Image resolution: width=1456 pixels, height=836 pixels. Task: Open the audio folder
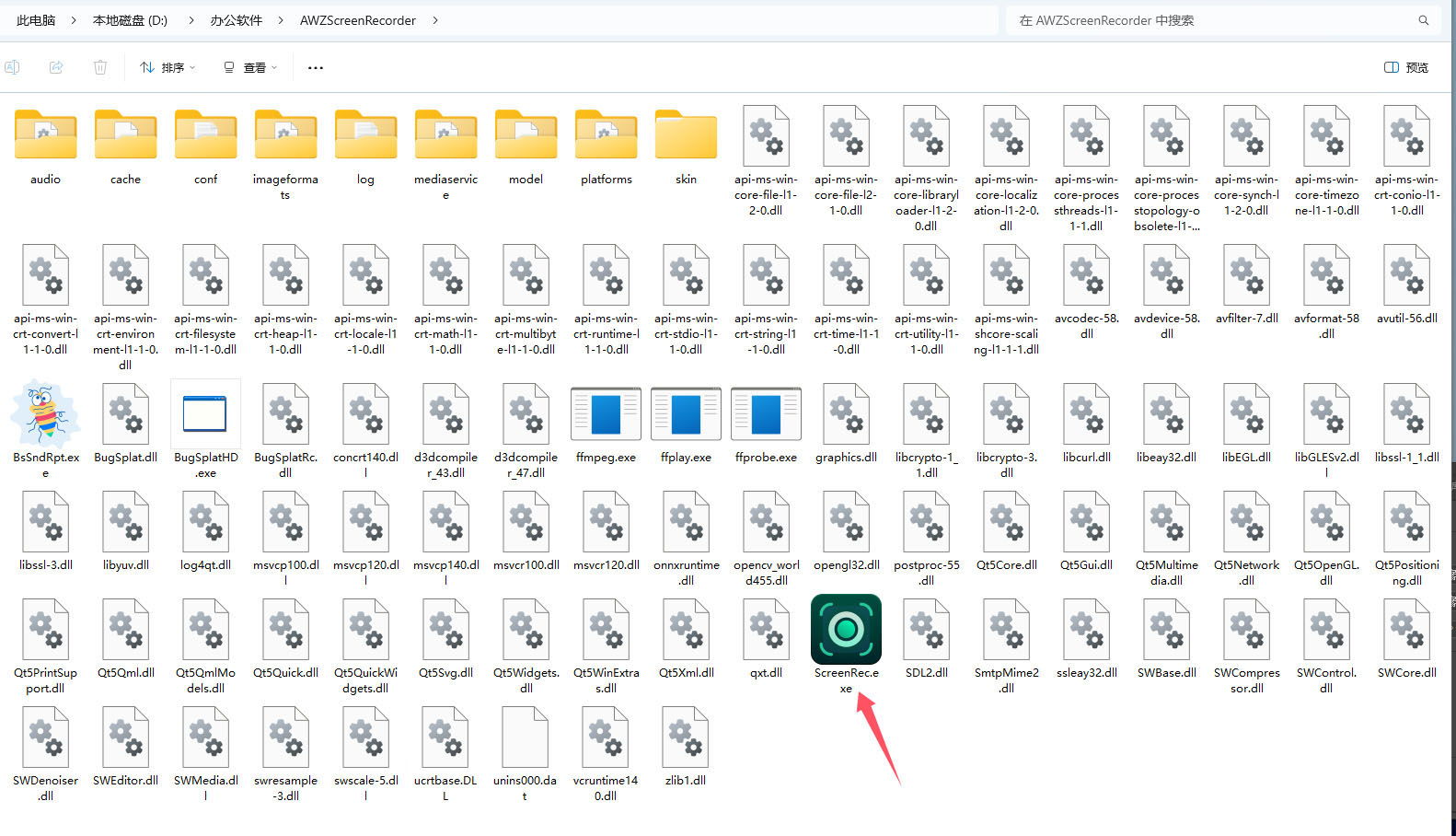[45, 134]
